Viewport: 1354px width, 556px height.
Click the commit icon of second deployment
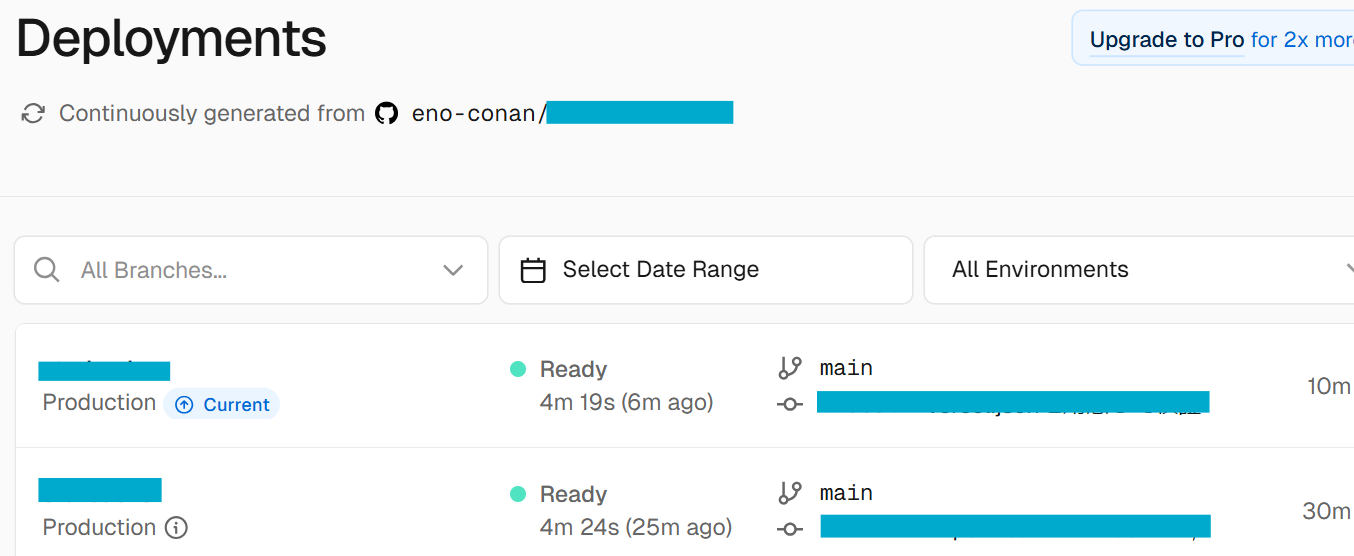tap(790, 528)
